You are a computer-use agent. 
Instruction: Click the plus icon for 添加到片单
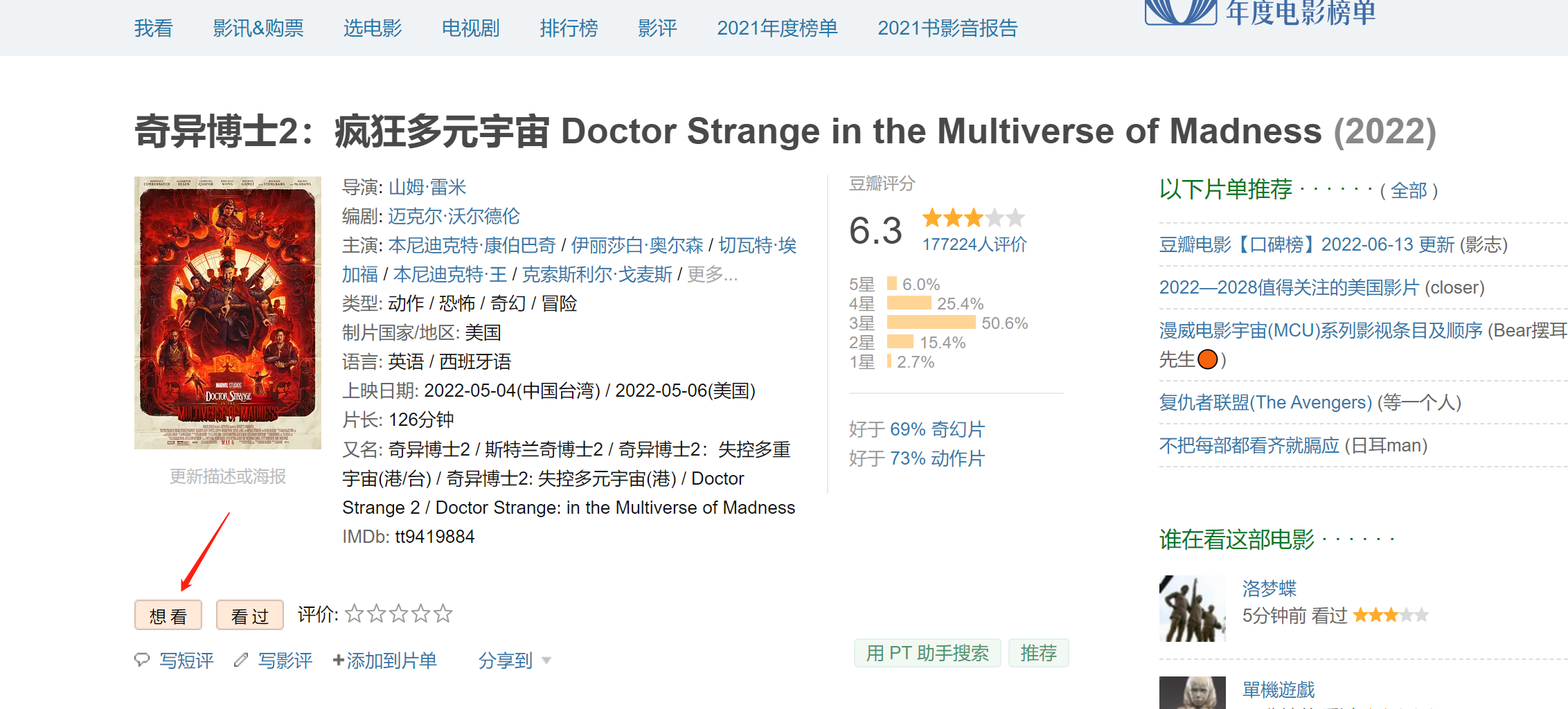(x=339, y=660)
